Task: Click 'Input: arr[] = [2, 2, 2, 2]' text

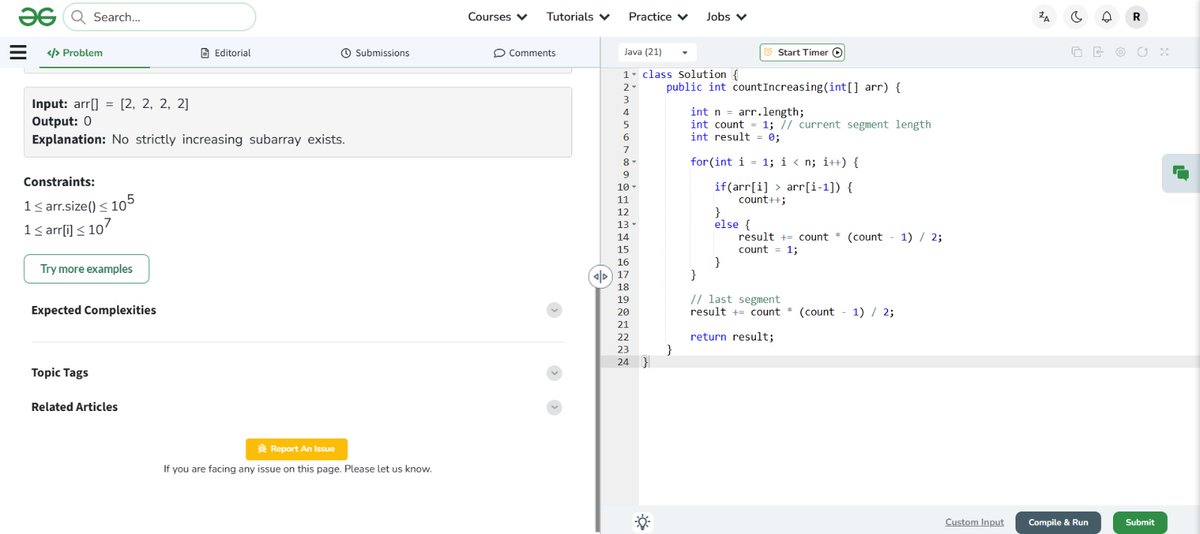Action: tap(111, 104)
